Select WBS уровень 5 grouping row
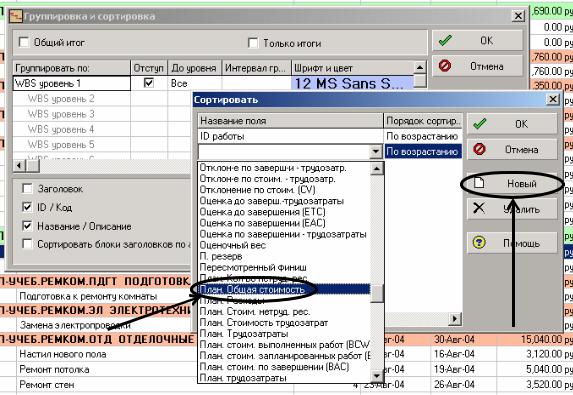 click(x=72, y=145)
